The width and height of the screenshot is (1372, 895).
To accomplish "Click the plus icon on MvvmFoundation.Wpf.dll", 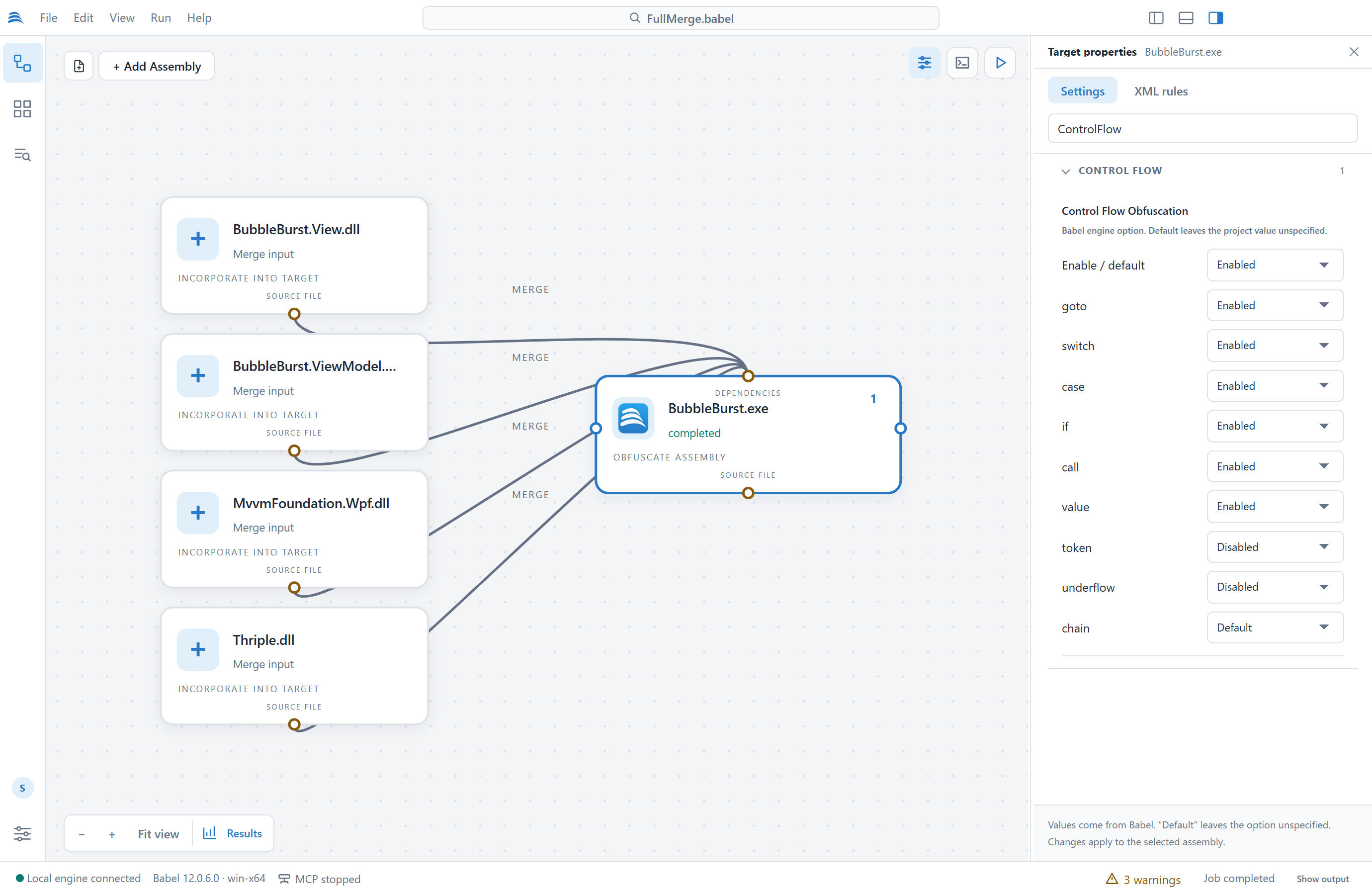I will tap(198, 513).
